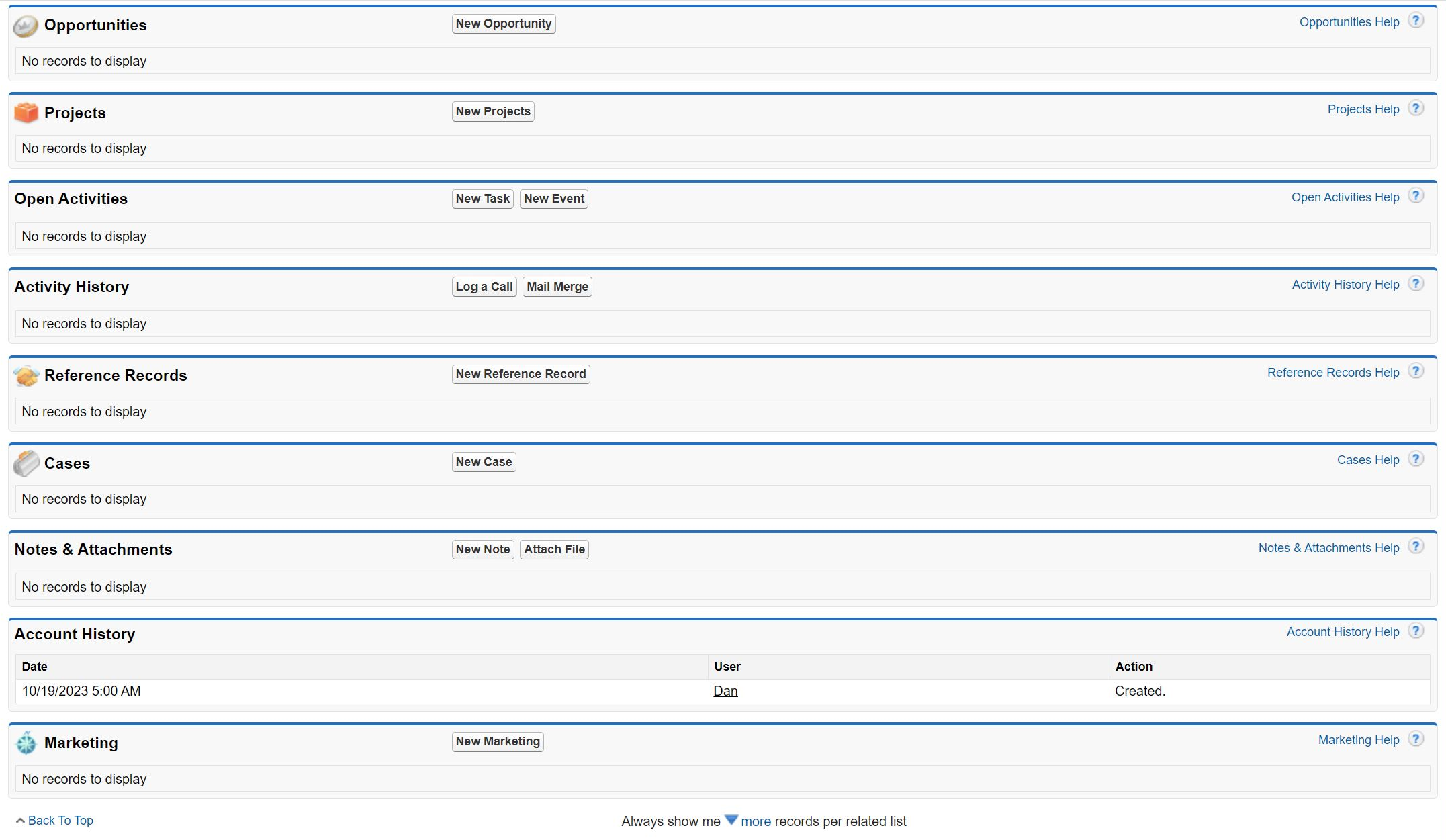
Task: Open the Notes & Attachments Help link
Action: (x=1329, y=548)
